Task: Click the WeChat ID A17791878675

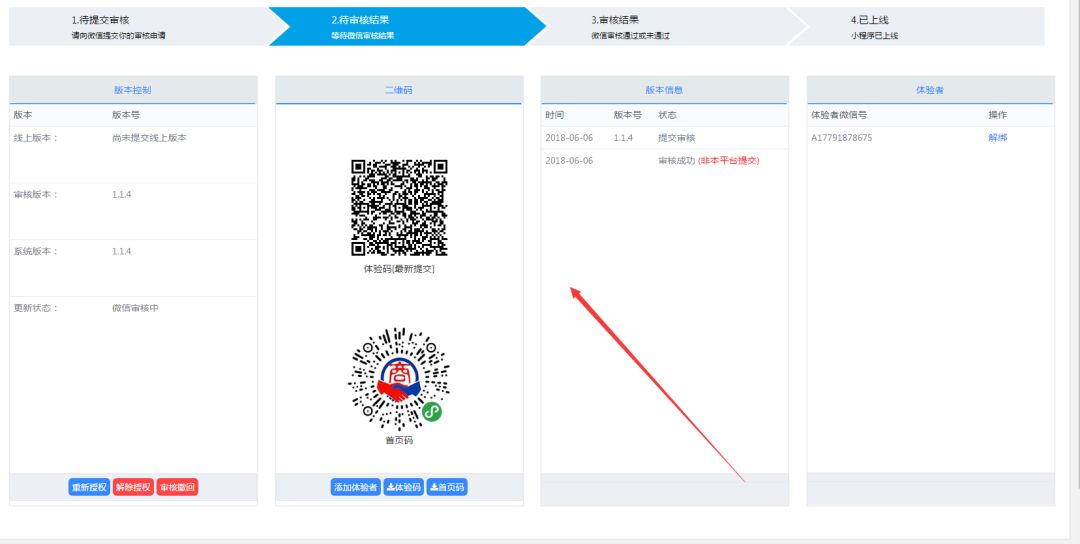Action: 842,138
